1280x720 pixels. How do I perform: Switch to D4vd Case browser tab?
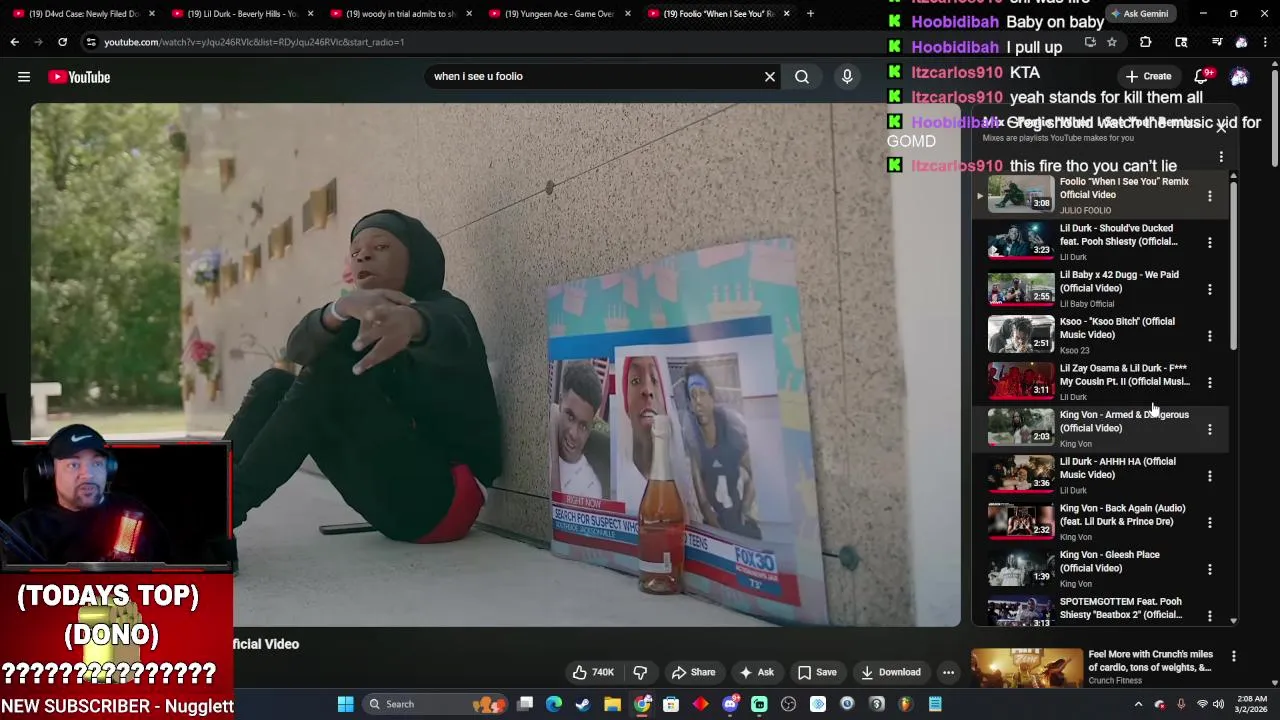(x=84, y=14)
